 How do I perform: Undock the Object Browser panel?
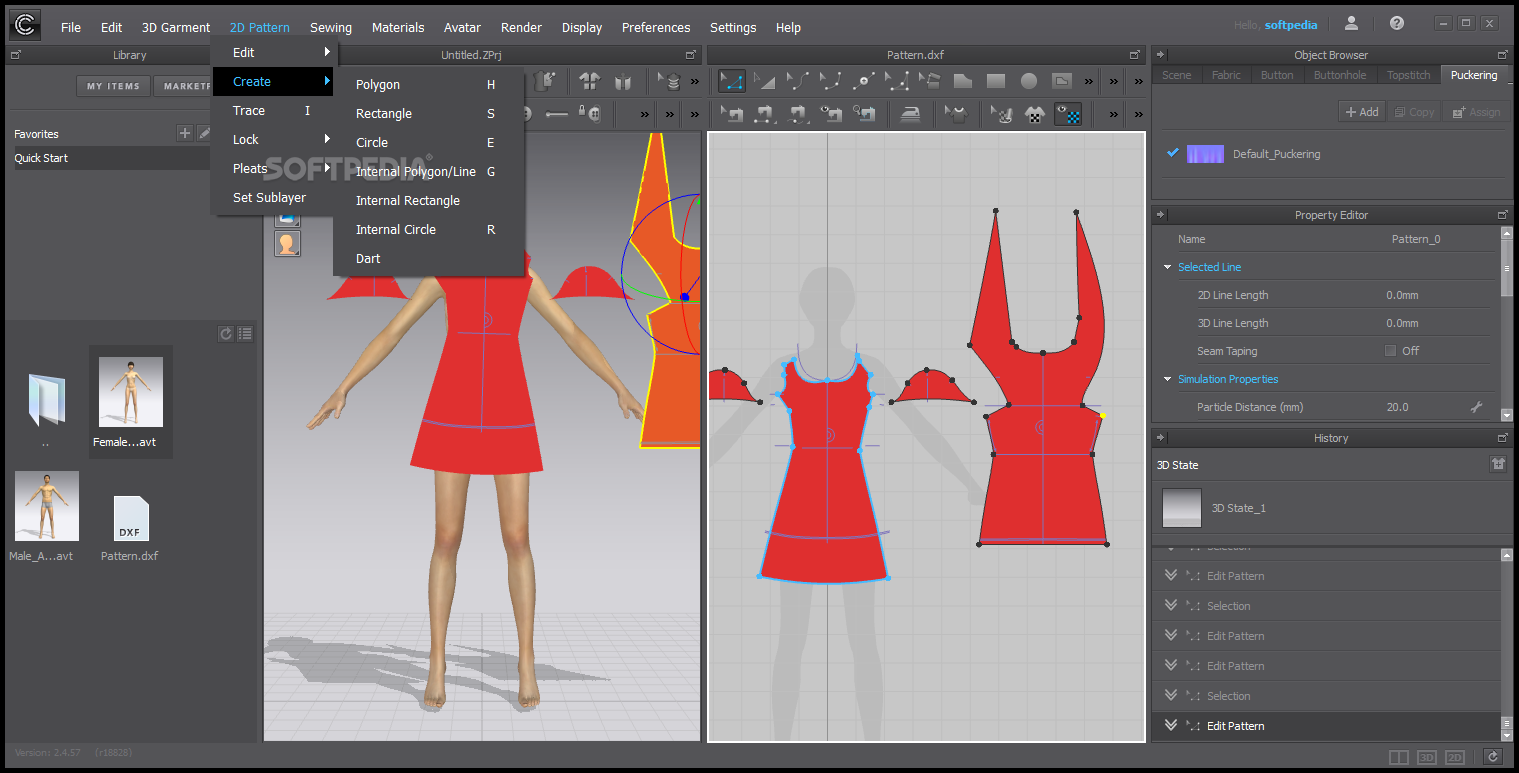(1502, 54)
